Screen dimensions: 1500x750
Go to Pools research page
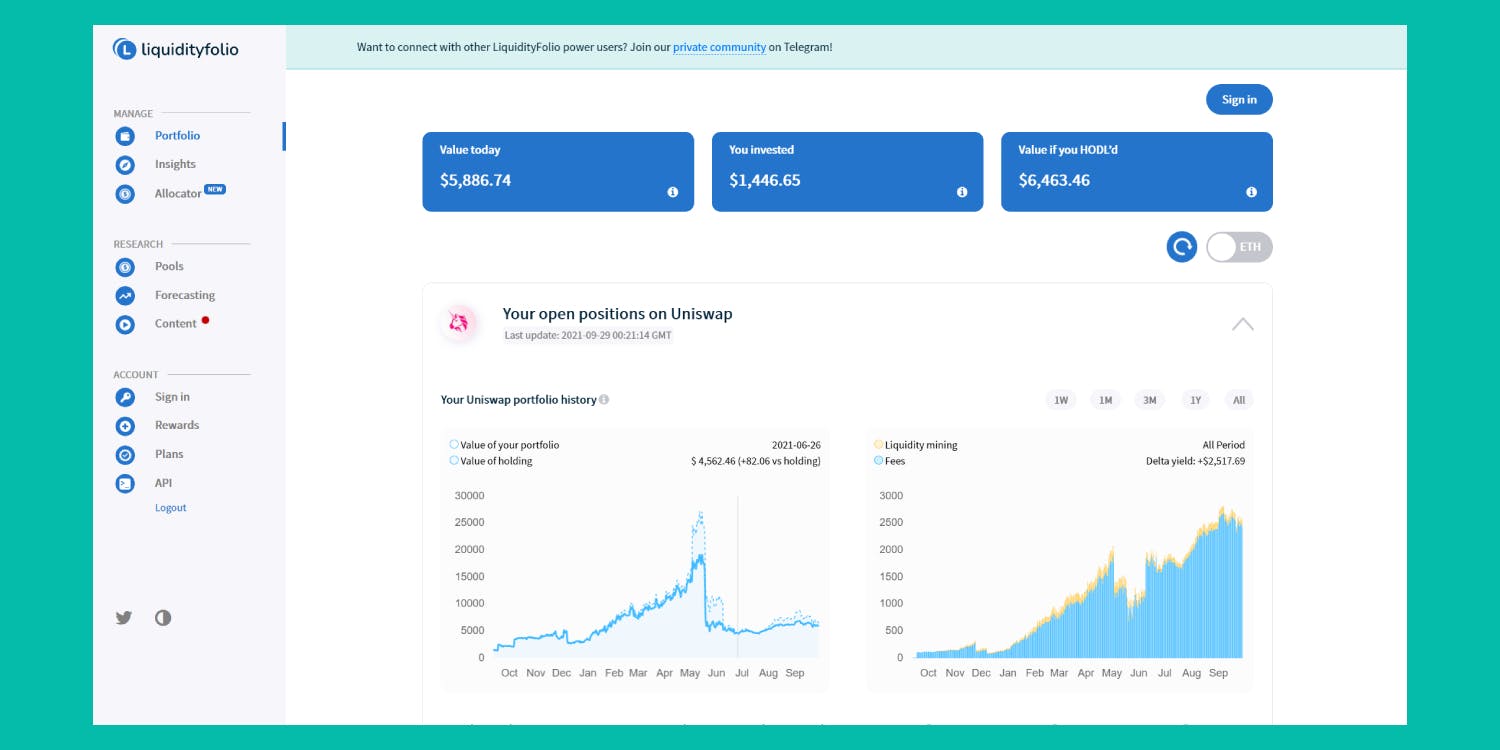click(169, 267)
